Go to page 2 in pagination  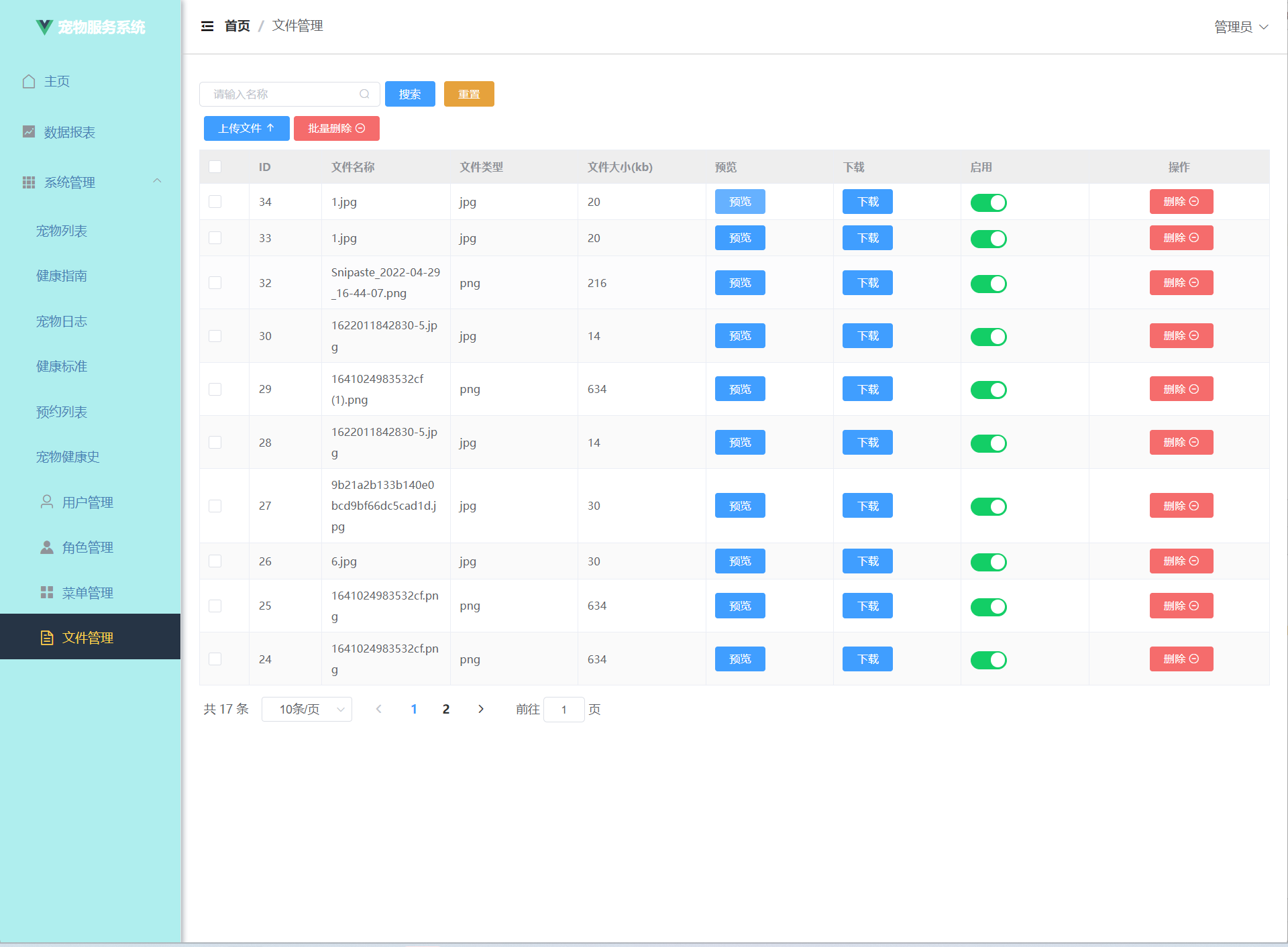pyautogui.click(x=446, y=710)
